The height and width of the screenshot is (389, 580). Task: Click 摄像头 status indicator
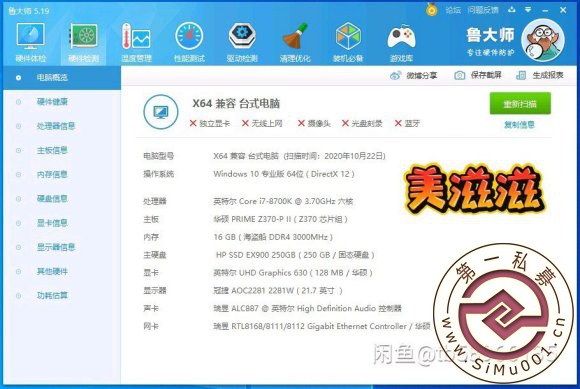(314, 124)
